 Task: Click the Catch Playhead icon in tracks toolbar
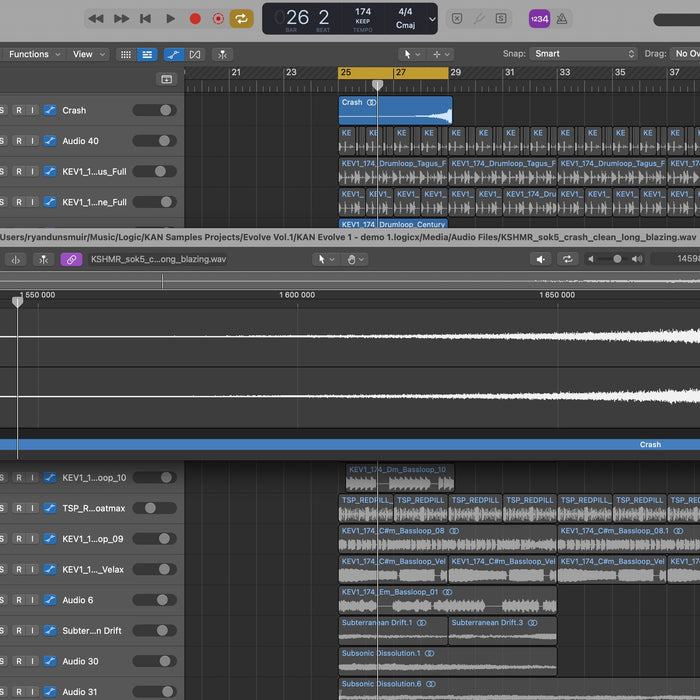[222, 54]
